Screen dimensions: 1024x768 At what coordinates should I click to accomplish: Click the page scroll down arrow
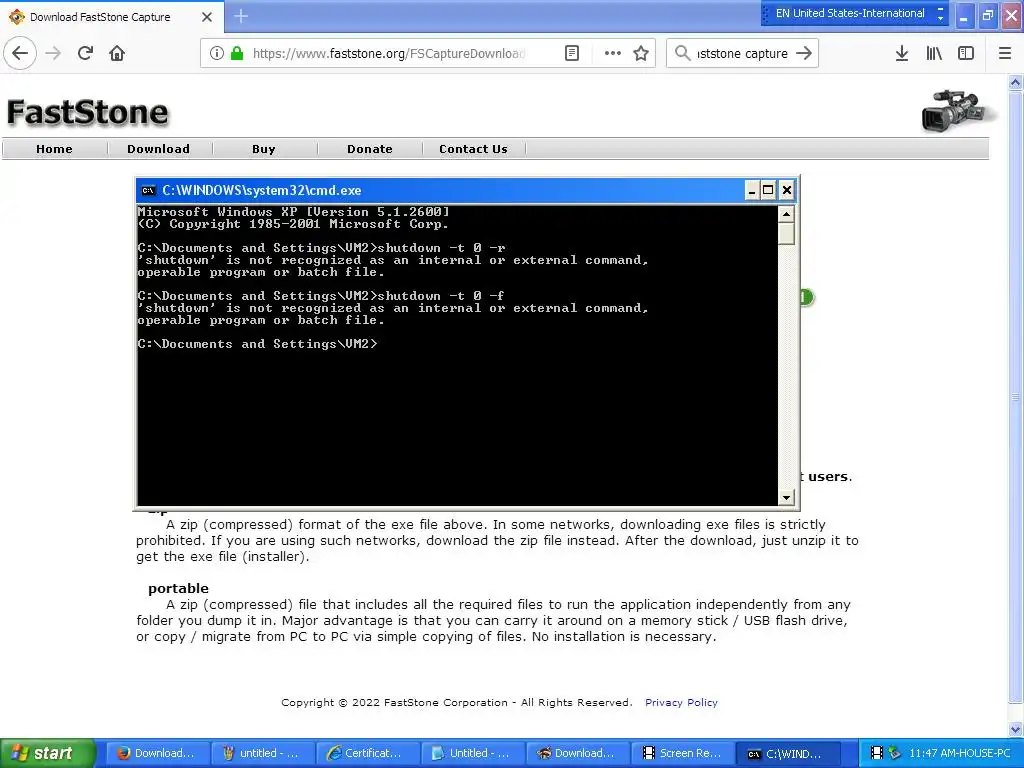pos(1016,729)
